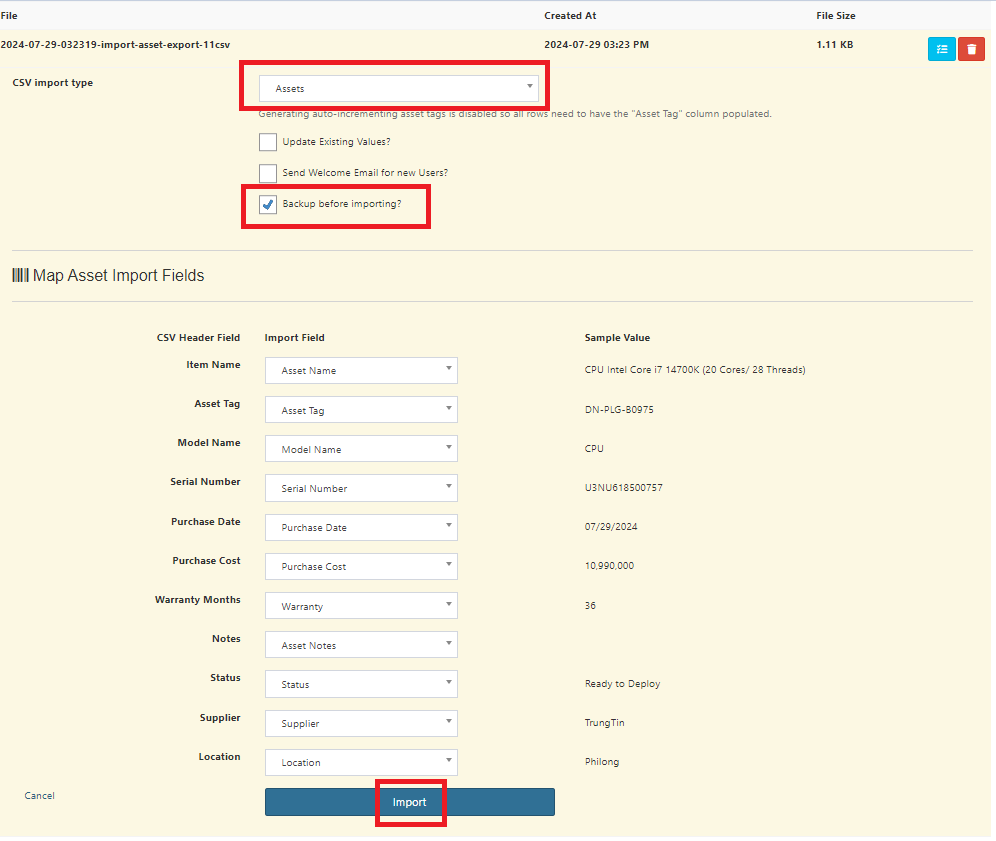Click the Cancel link
Viewport: 996px width, 841px height.
(x=40, y=796)
